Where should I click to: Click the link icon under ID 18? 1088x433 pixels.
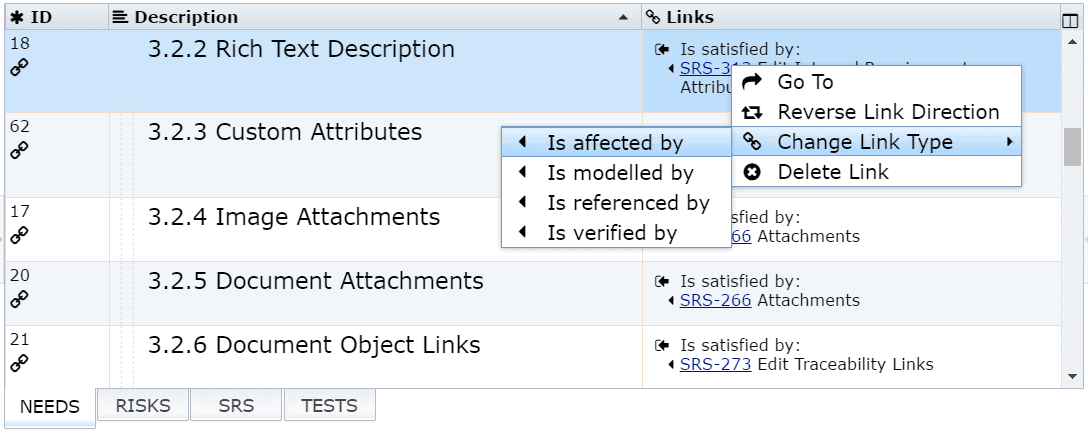point(19,67)
